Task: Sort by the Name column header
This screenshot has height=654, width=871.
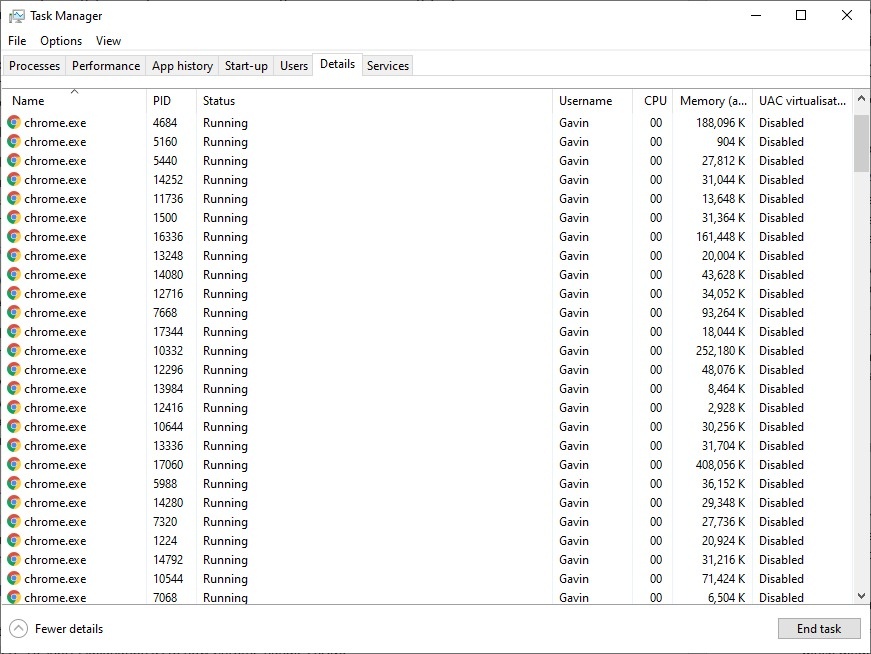Action: pos(28,101)
